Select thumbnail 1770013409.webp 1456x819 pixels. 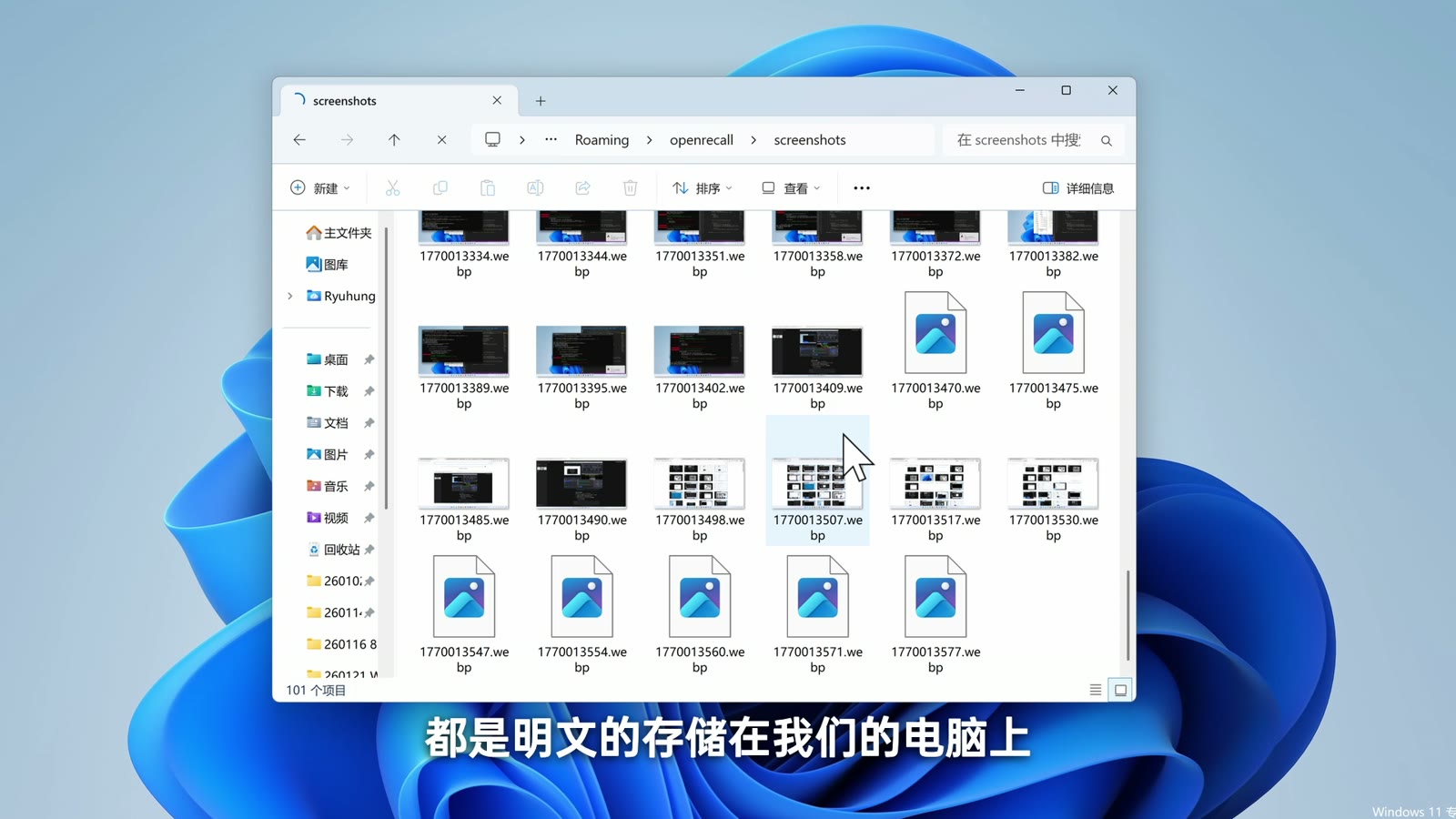(817, 351)
